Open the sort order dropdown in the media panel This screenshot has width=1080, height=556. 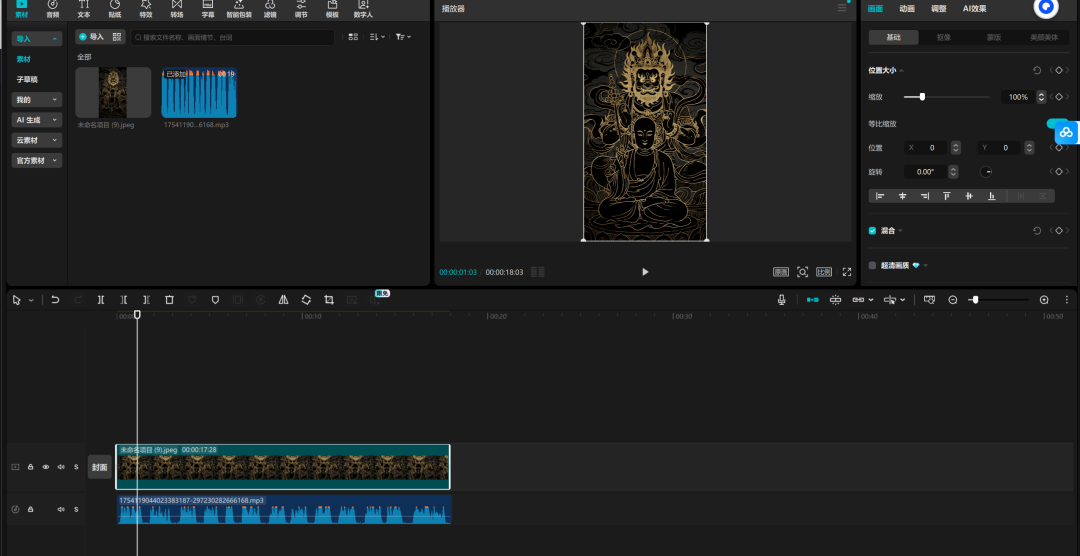[x=377, y=37]
